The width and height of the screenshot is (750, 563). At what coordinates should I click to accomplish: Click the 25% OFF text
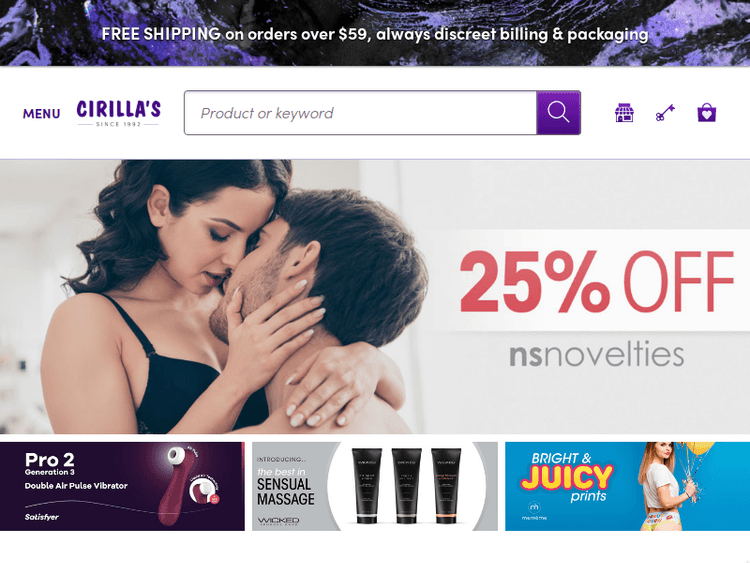click(596, 282)
